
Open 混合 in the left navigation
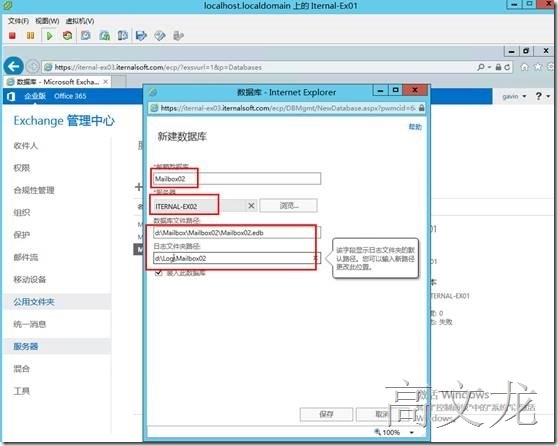pyautogui.click(x=22, y=368)
